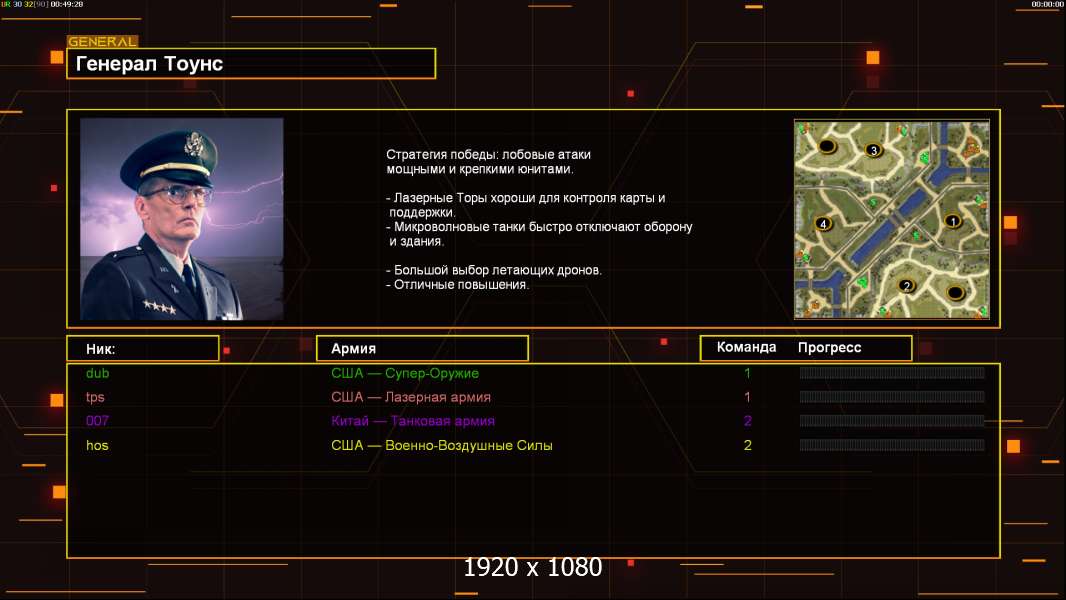Click start position marker 4 on minimap

pos(823,223)
